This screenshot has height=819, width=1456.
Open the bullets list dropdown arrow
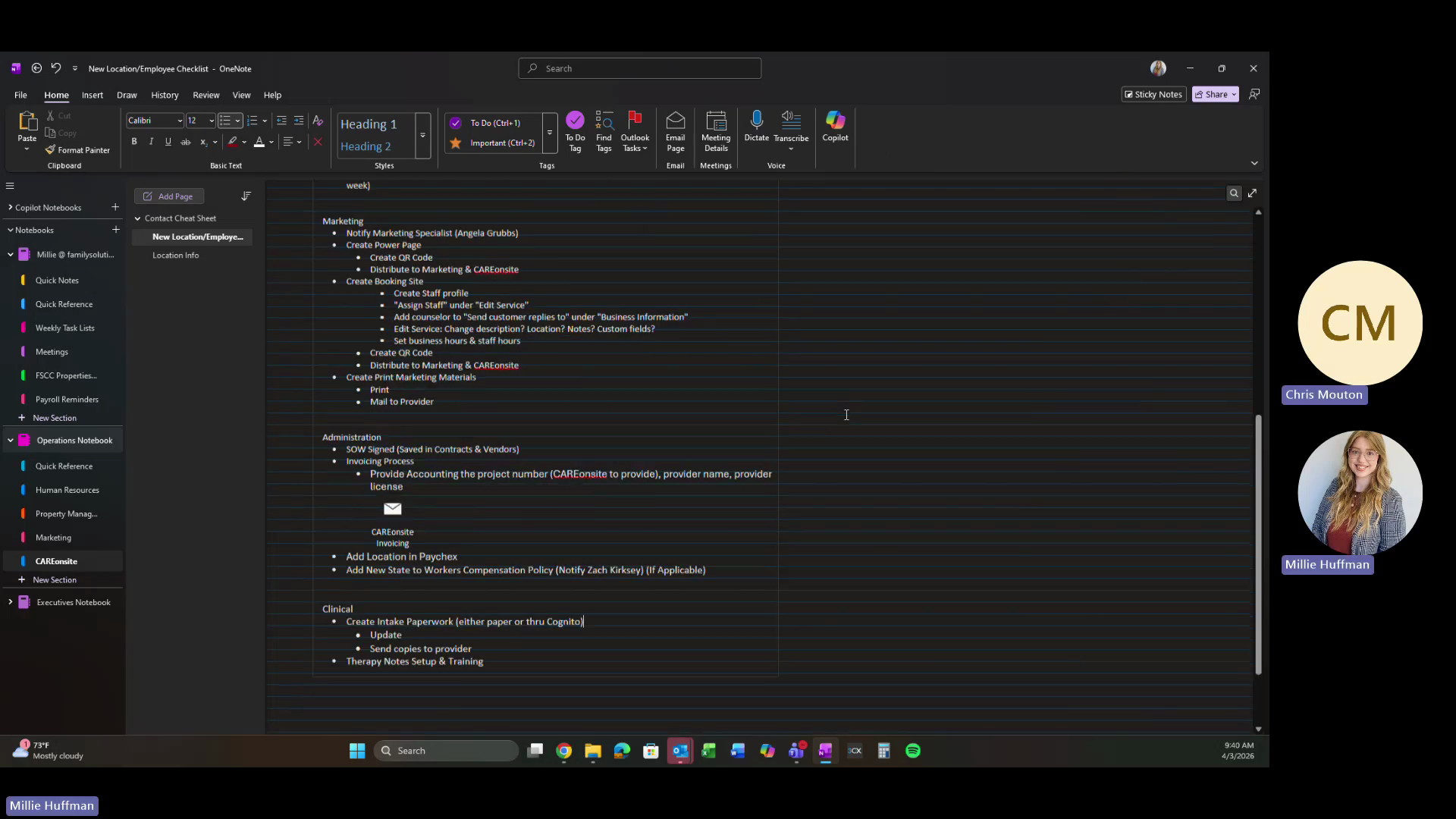tap(237, 121)
